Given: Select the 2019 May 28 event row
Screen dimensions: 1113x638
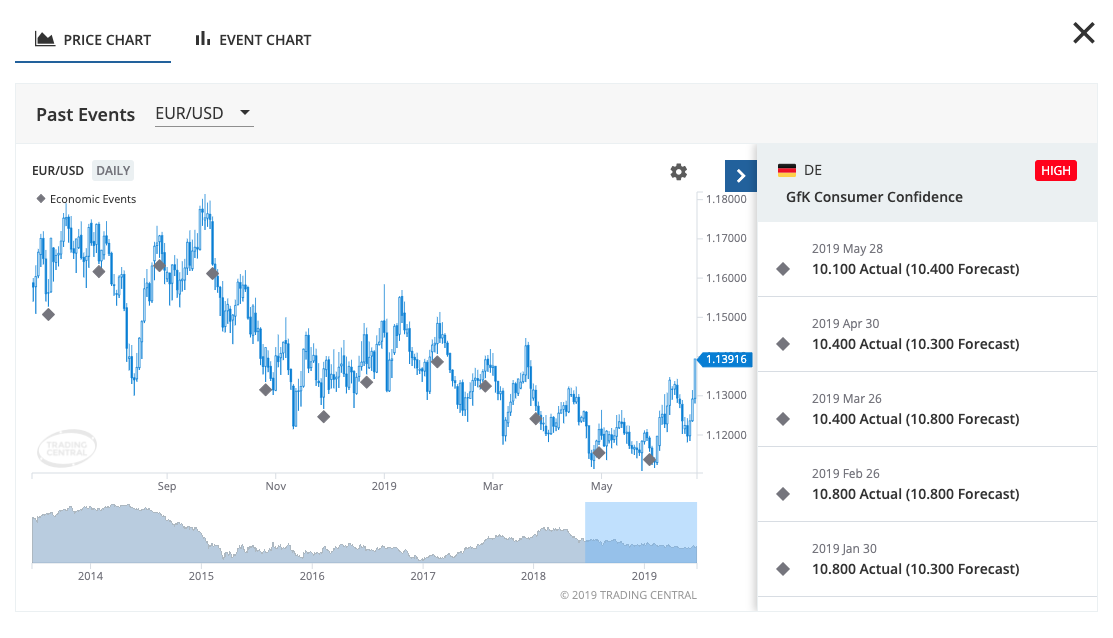Looking at the screenshot, I should 927,259.
